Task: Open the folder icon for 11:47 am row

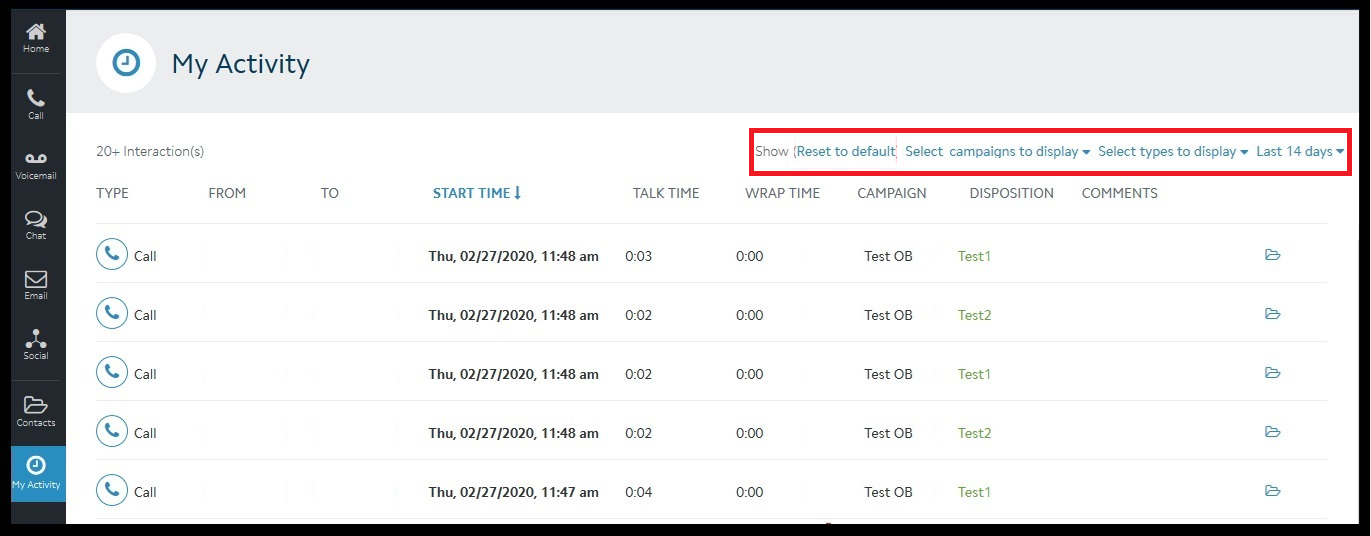Action: tap(1272, 491)
